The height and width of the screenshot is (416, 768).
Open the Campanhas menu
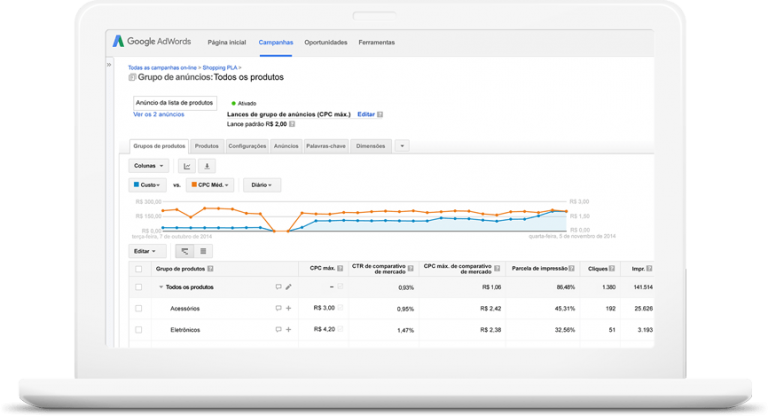tap(276, 43)
